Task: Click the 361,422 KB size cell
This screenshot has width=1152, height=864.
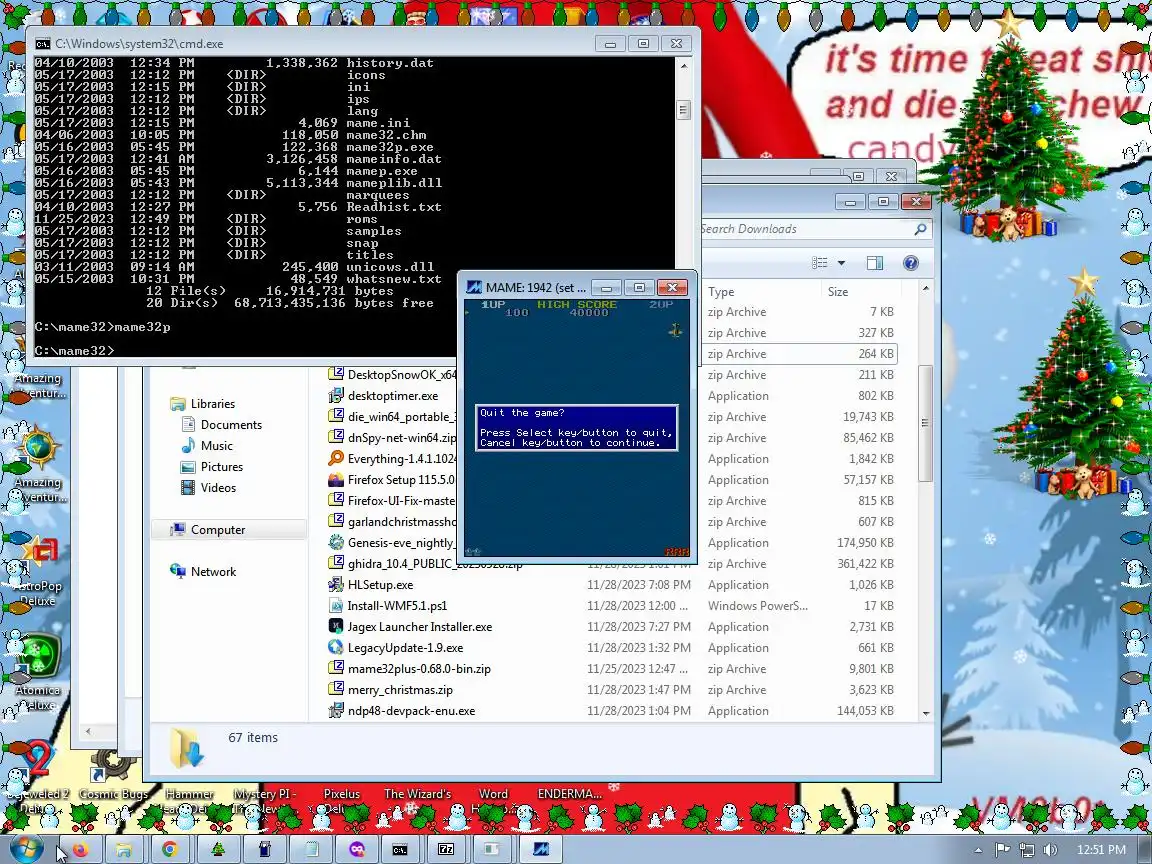Action: pyautogui.click(x=865, y=564)
